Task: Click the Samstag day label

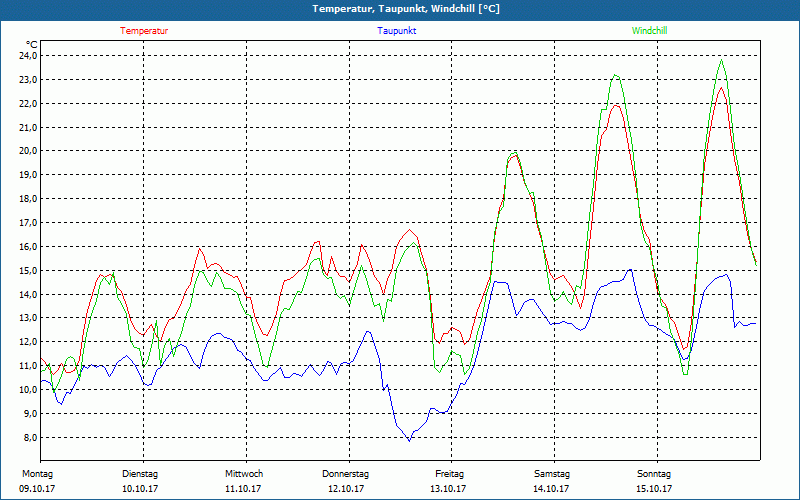Action: point(552,474)
